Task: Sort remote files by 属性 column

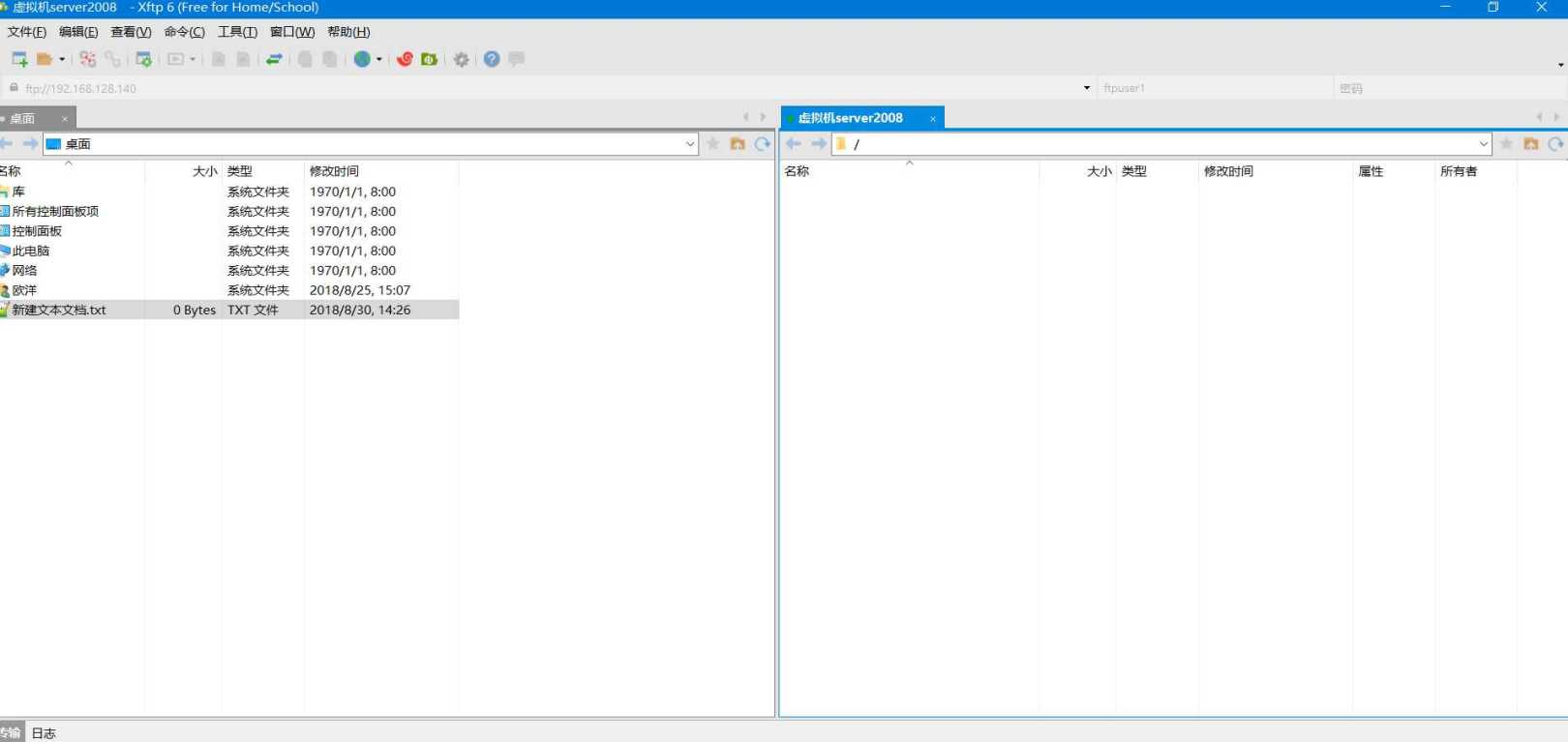Action: (x=1394, y=171)
